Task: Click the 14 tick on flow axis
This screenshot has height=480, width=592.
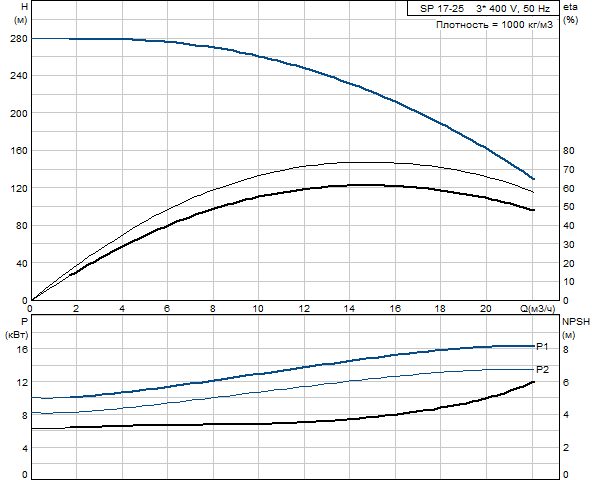Action: 349,309
